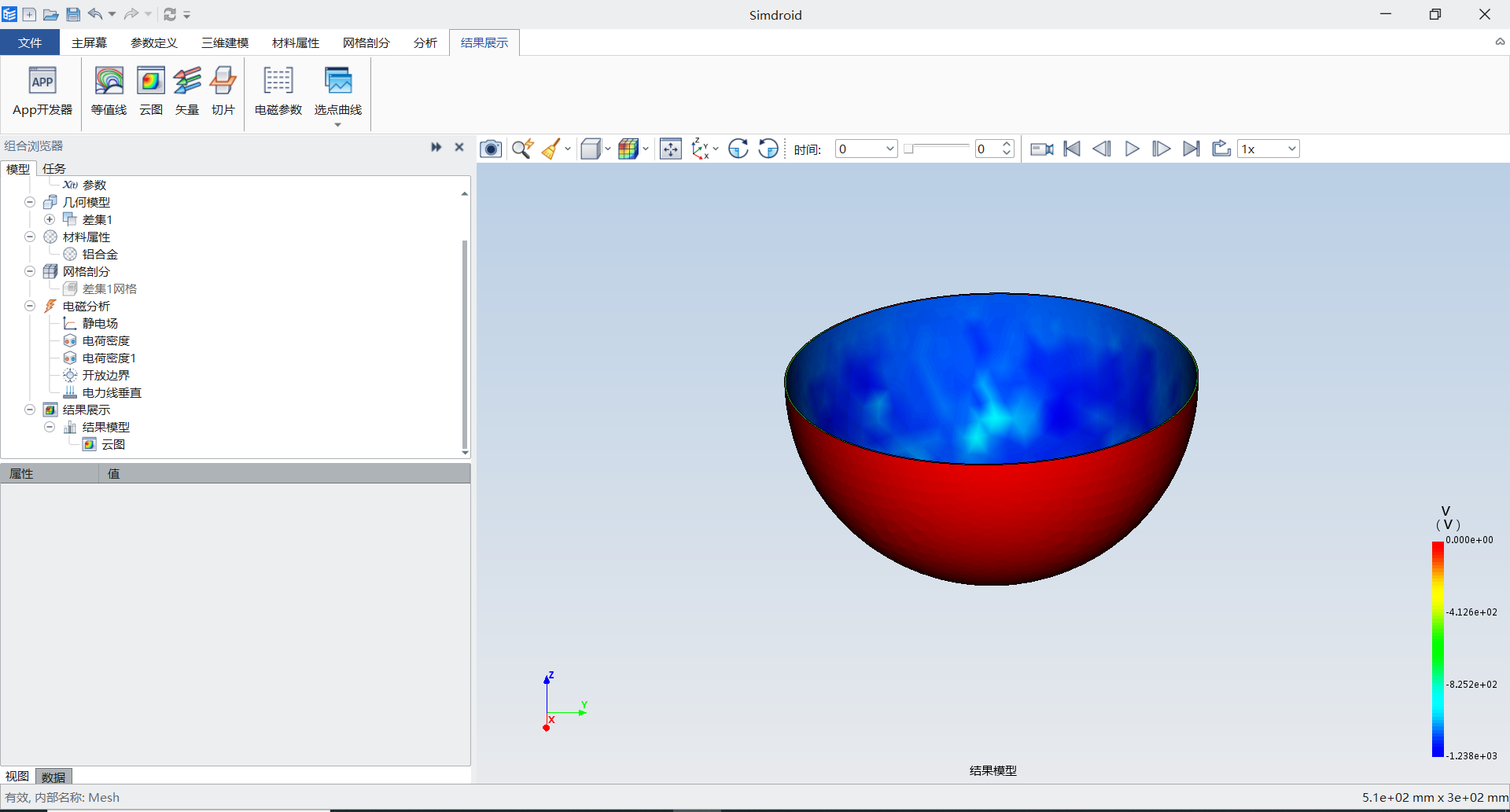The width and height of the screenshot is (1510, 812).
Task: Close the 组合浏览器 panel
Action: [x=459, y=147]
